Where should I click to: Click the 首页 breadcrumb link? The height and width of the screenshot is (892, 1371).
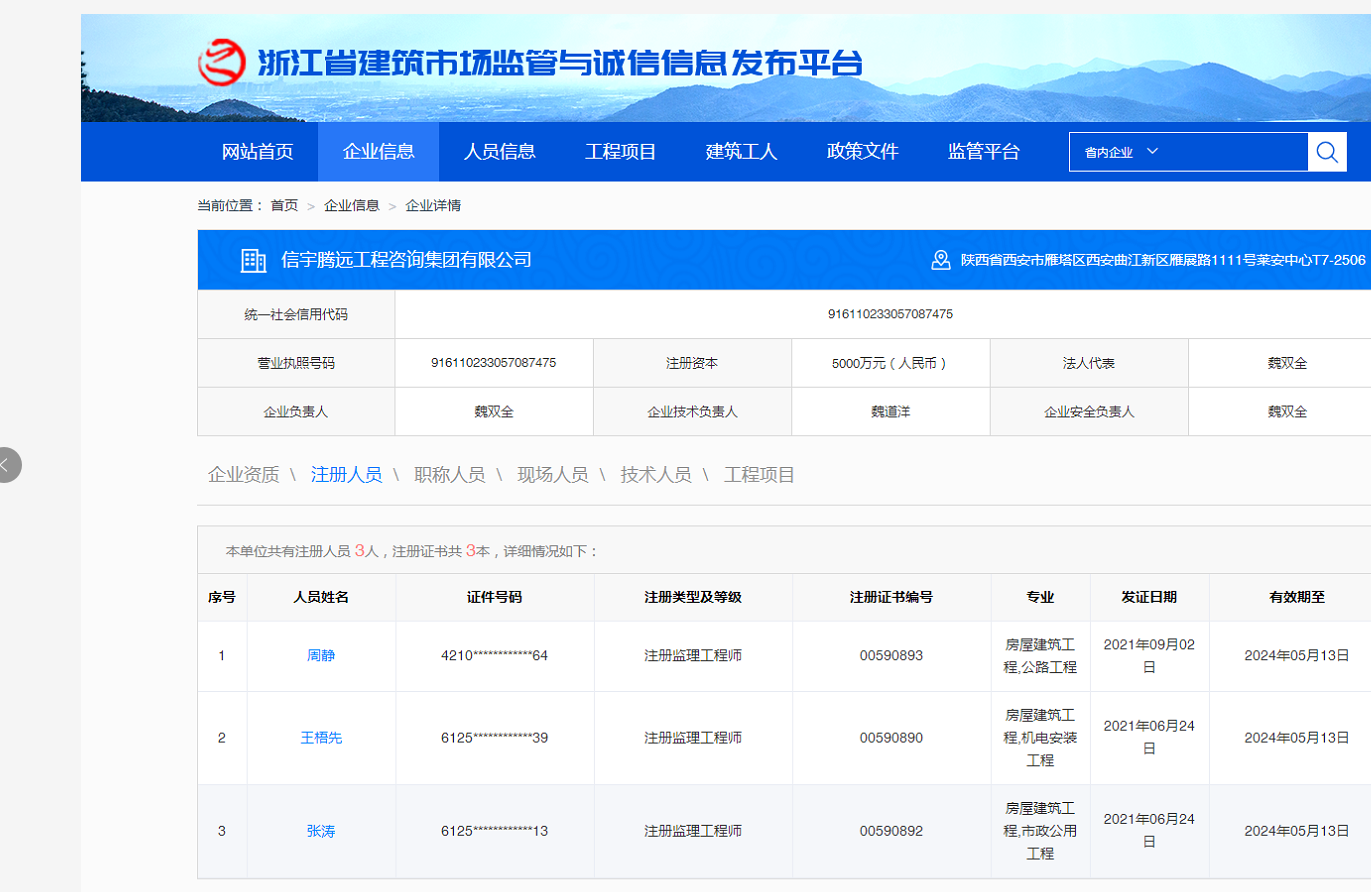click(x=283, y=205)
